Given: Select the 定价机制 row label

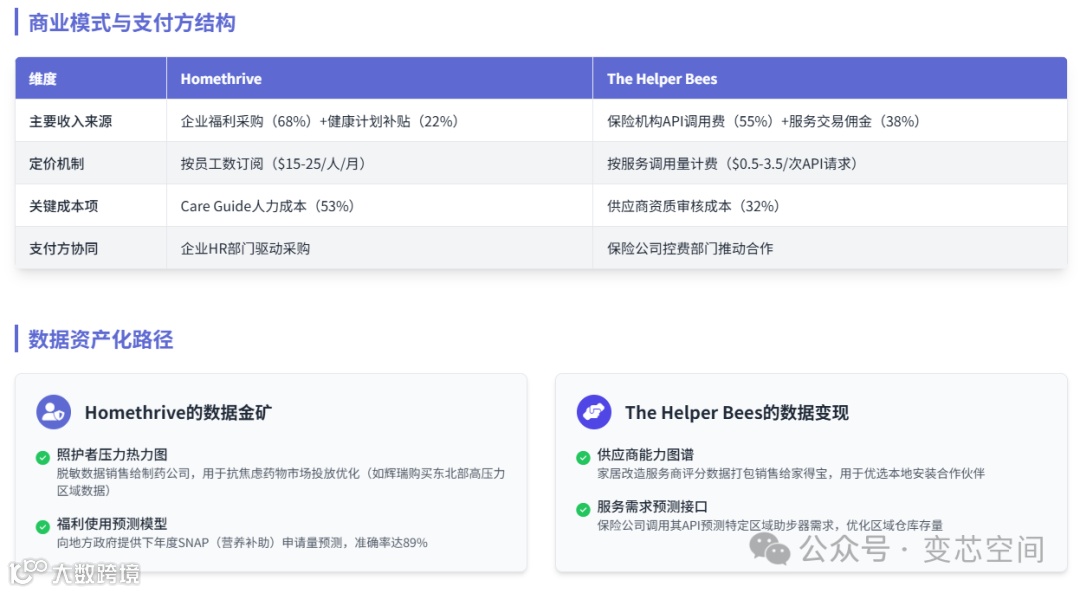Looking at the screenshot, I should point(56,164).
